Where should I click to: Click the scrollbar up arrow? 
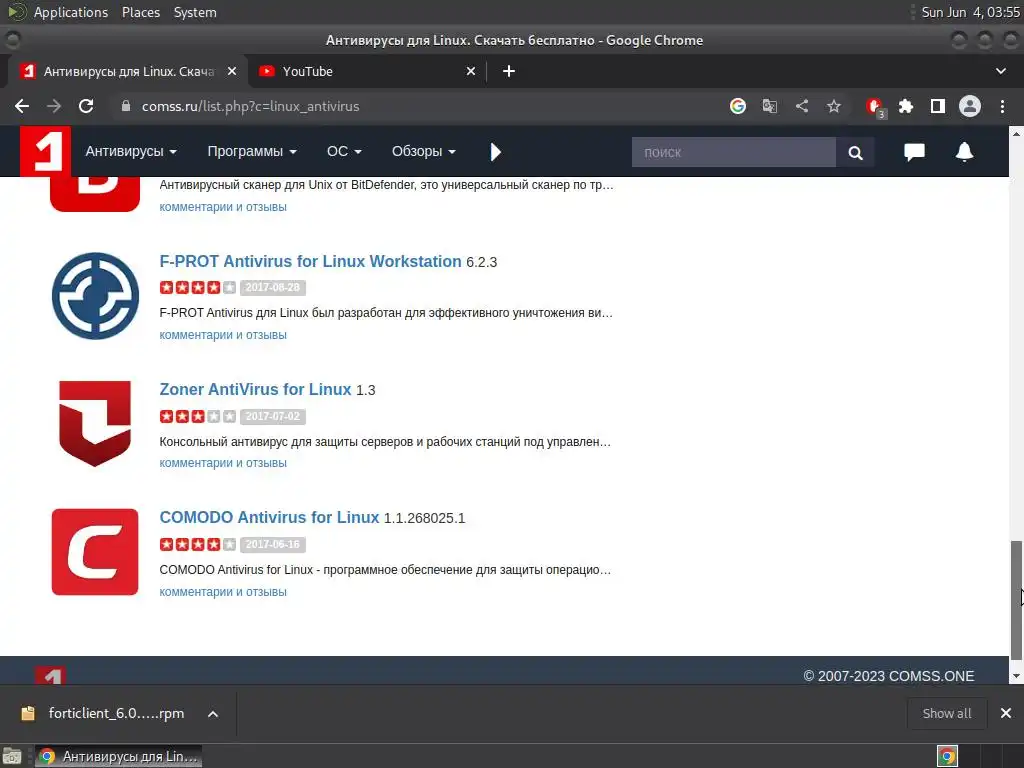click(x=1016, y=134)
